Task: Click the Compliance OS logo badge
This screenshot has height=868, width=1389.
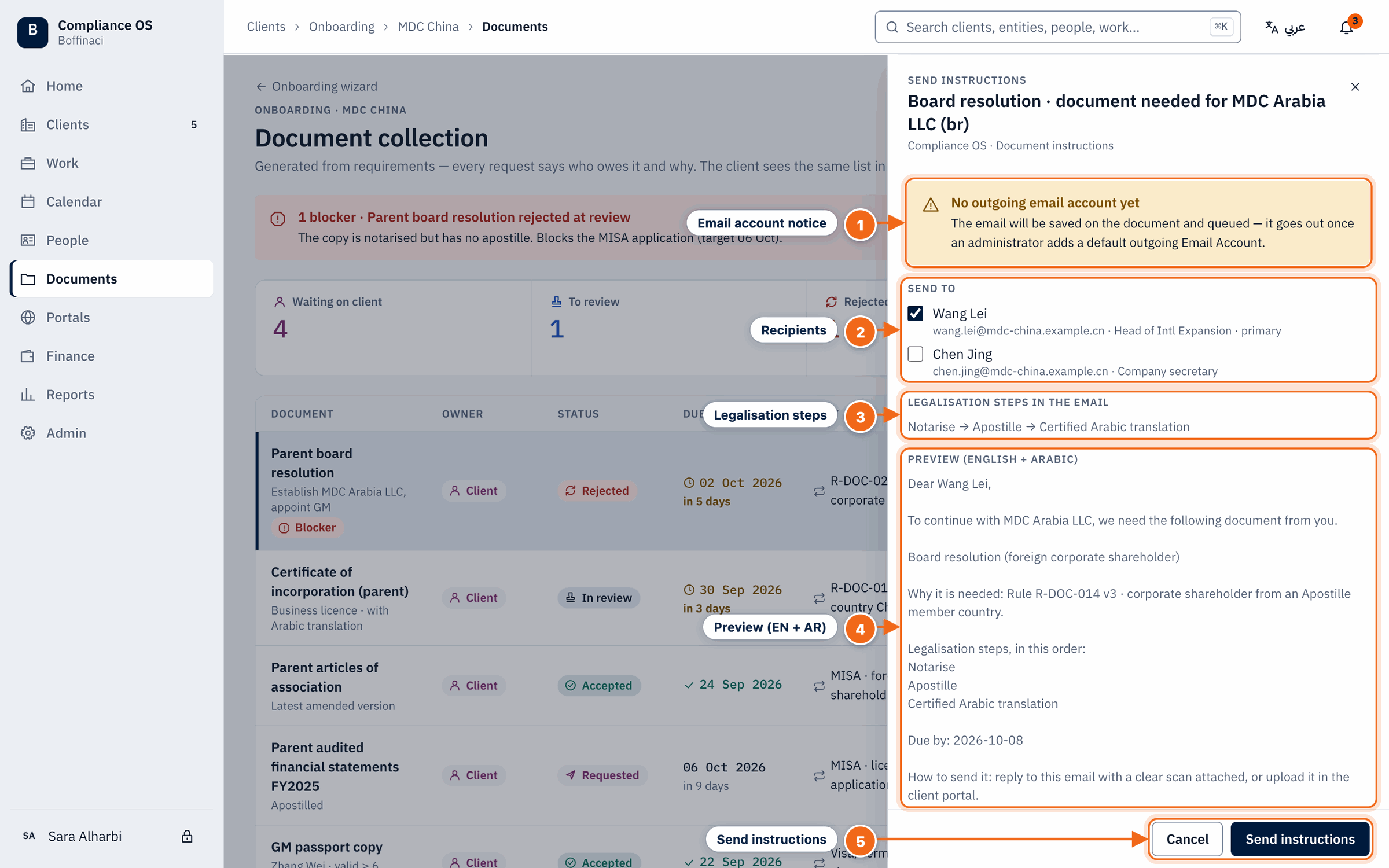Action: pos(32,32)
